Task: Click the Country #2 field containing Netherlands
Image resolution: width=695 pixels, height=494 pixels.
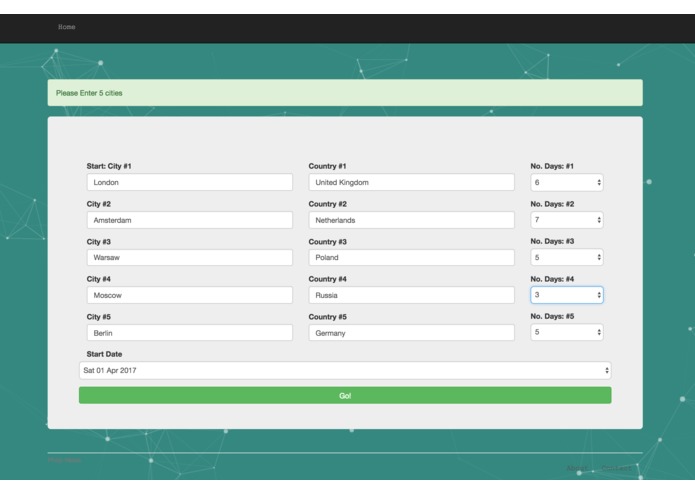Action: pos(411,220)
